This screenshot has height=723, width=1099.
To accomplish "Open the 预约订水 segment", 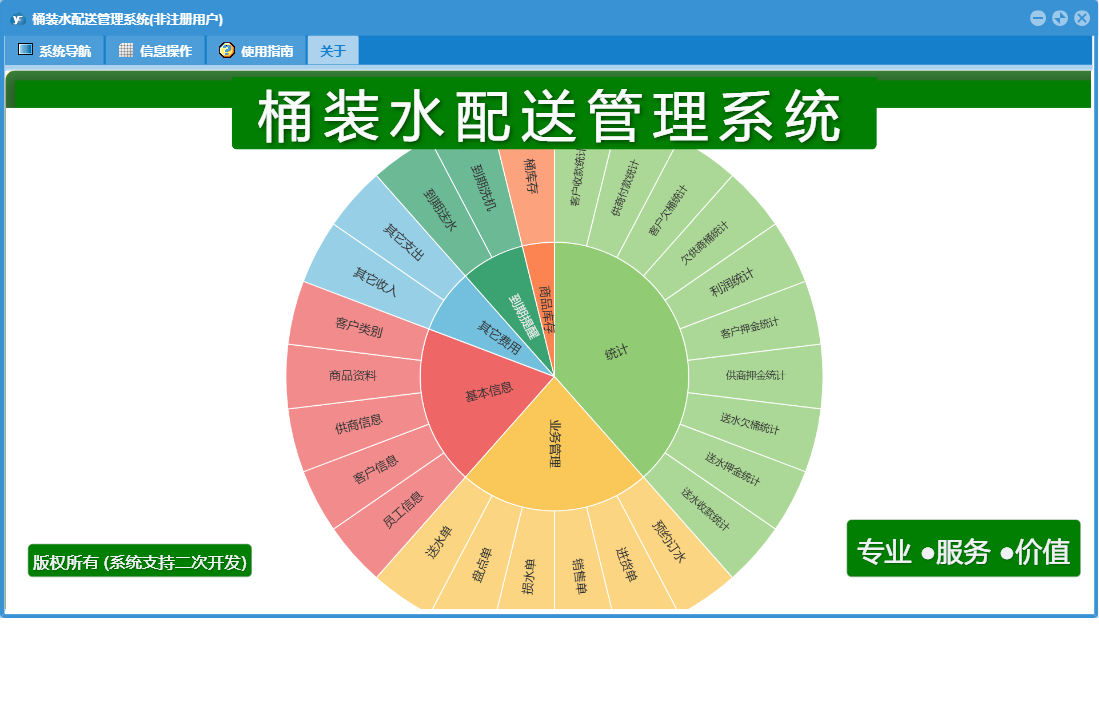I will click(x=671, y=539).
